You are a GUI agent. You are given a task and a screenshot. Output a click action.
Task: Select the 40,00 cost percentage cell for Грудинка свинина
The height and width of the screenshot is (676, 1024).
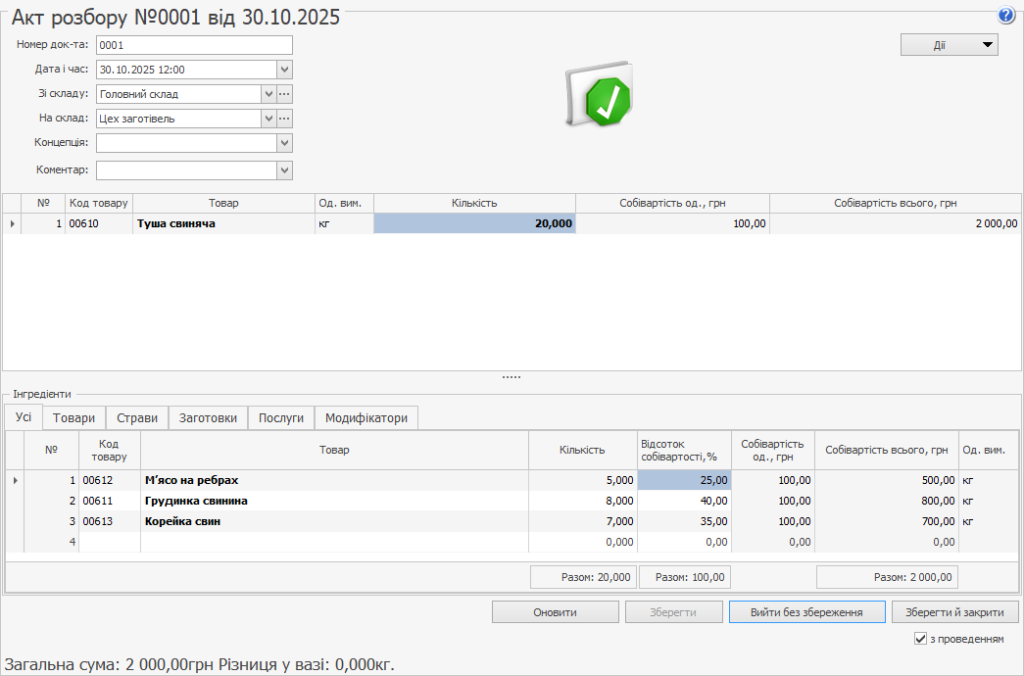(x=684, y=501)
